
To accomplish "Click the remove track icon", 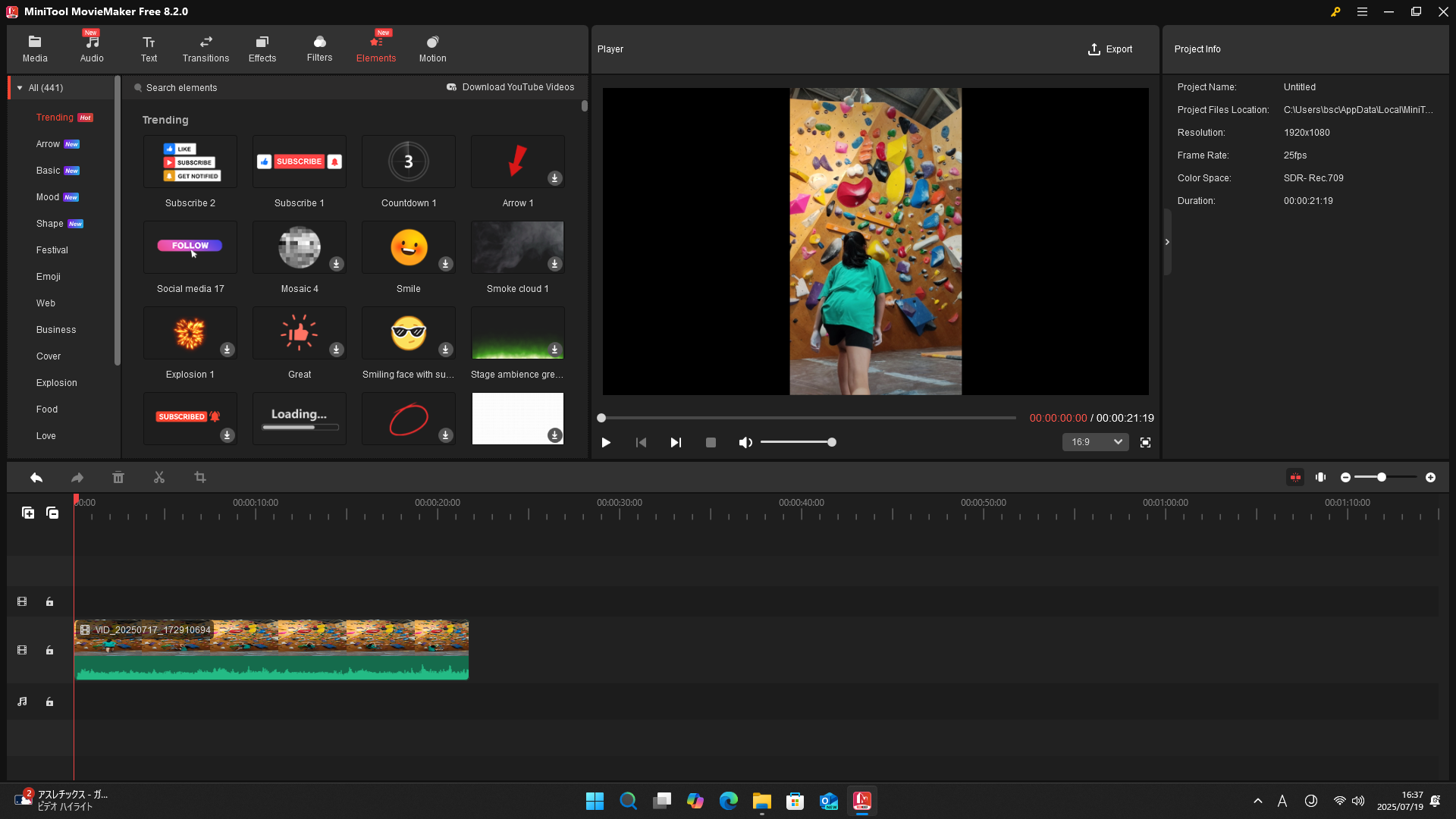I will click(52, 513).
